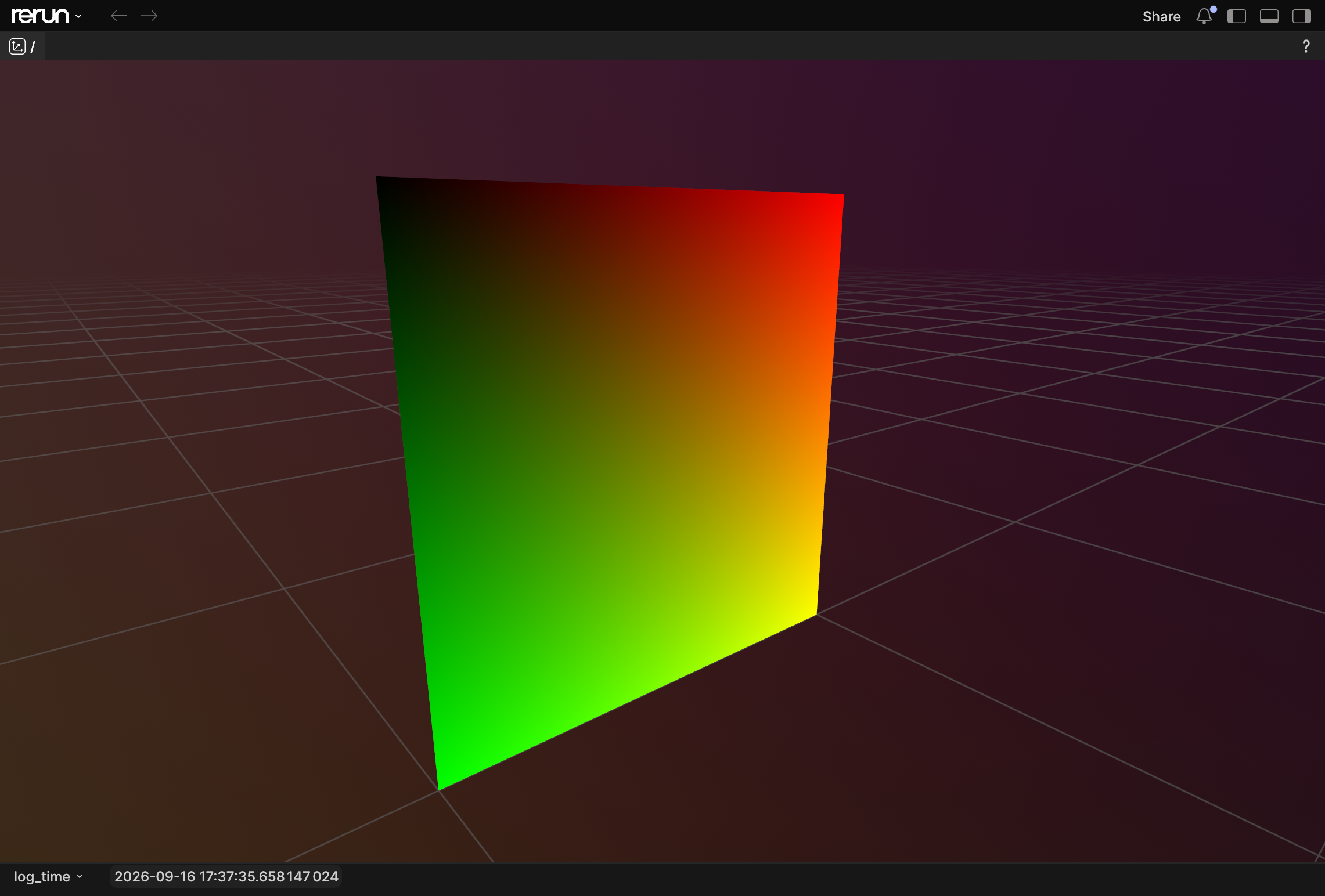The image size is (1325, 896).
Task: Open the notifications bell
Action: click(x=1205, y=16)
